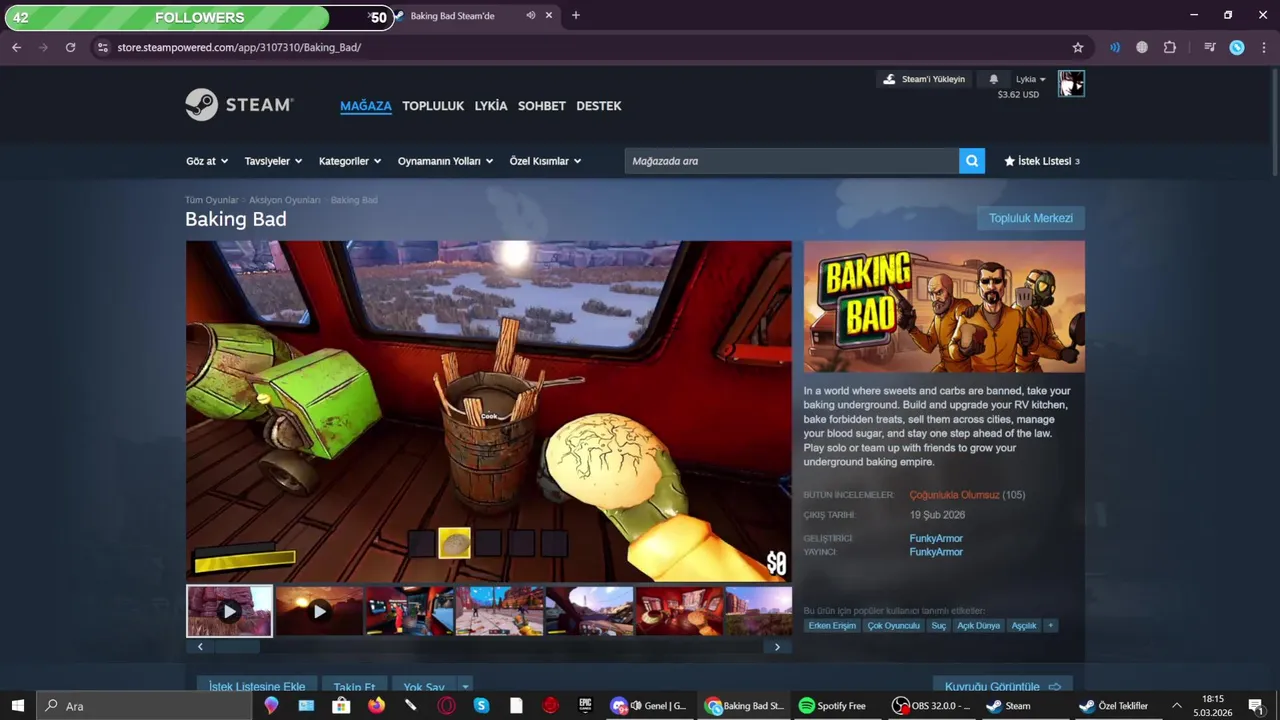This screenshot has height=720, width=1280.
Task: Open a new browser tab with plus
Action: tap(575, 15)
